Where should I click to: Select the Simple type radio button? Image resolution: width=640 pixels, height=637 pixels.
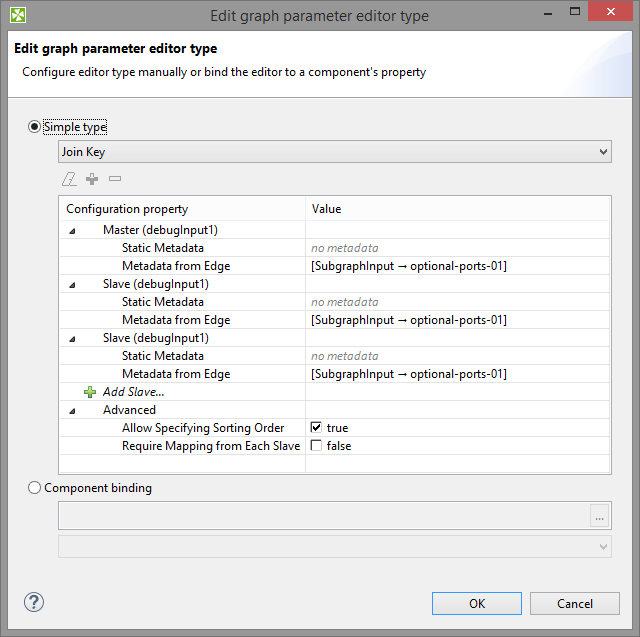35,127
